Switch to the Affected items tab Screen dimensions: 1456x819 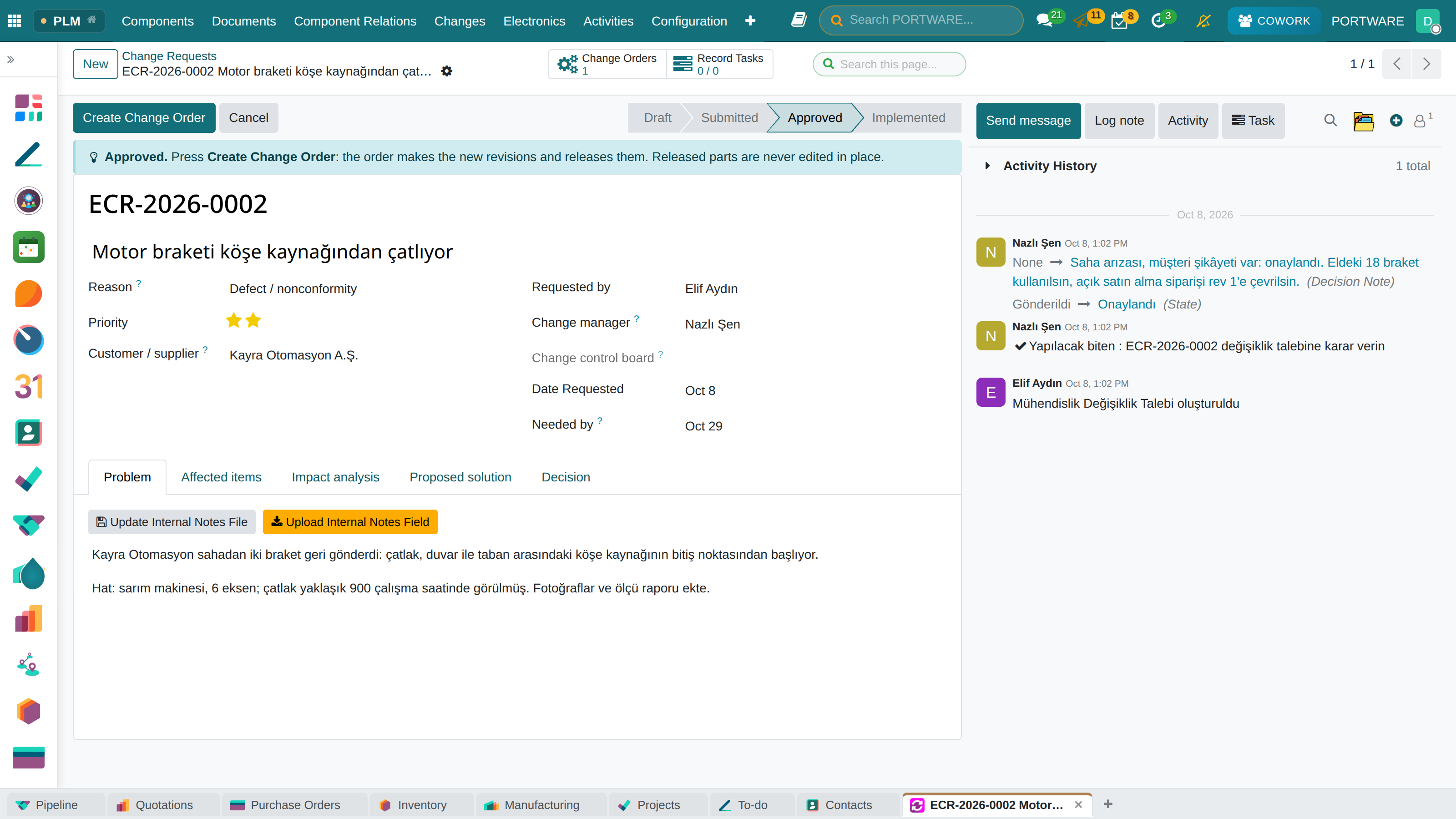221,477
